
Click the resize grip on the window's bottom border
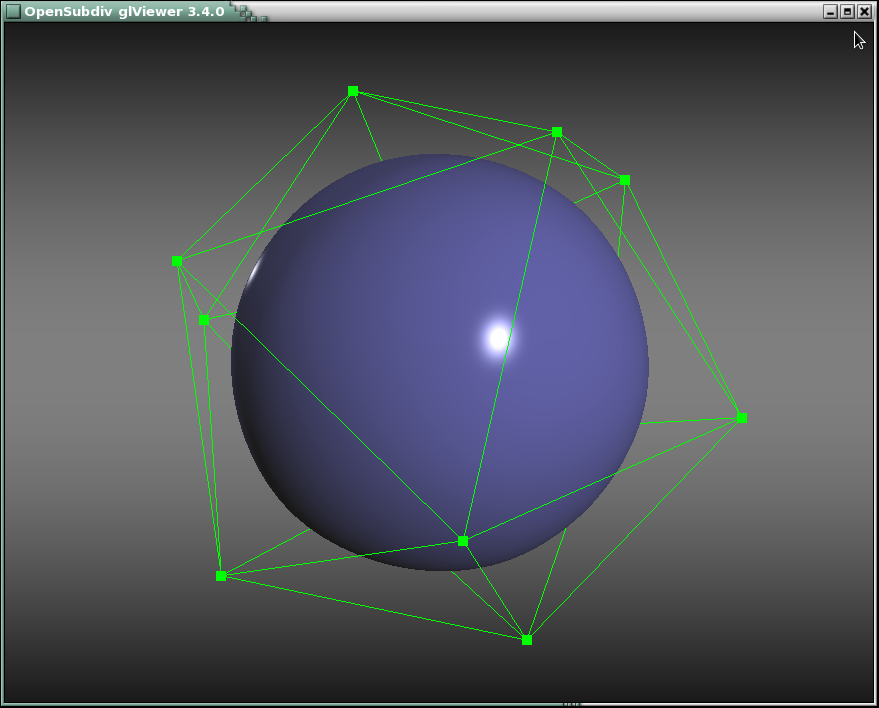coord(571,704)
